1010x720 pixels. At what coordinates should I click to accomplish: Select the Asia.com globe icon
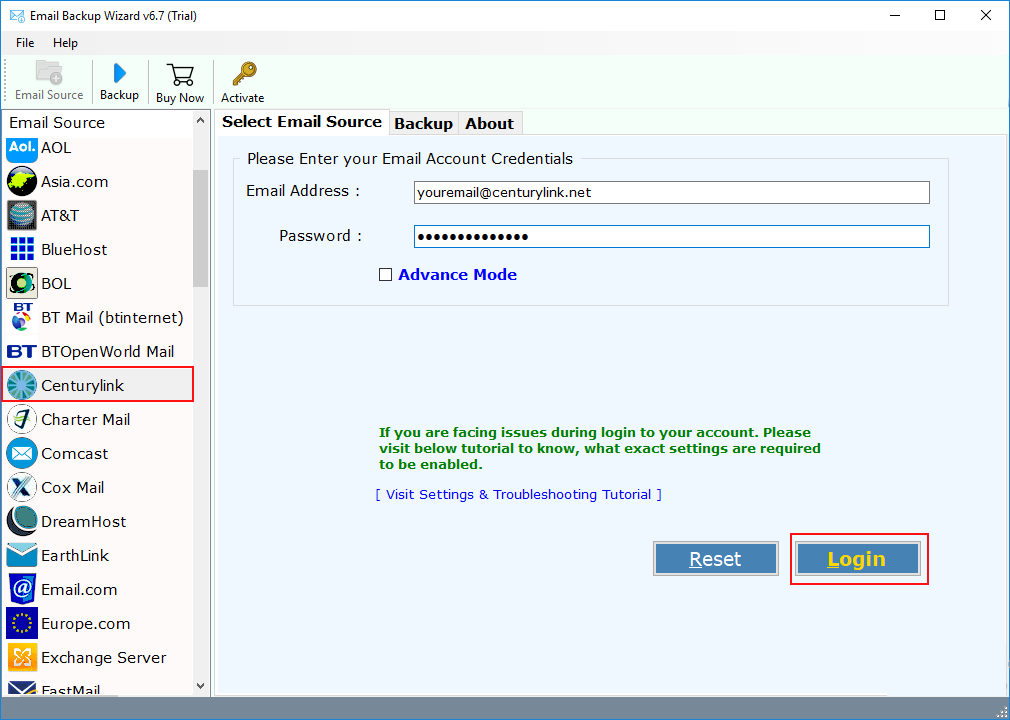[x=22, y=182]
